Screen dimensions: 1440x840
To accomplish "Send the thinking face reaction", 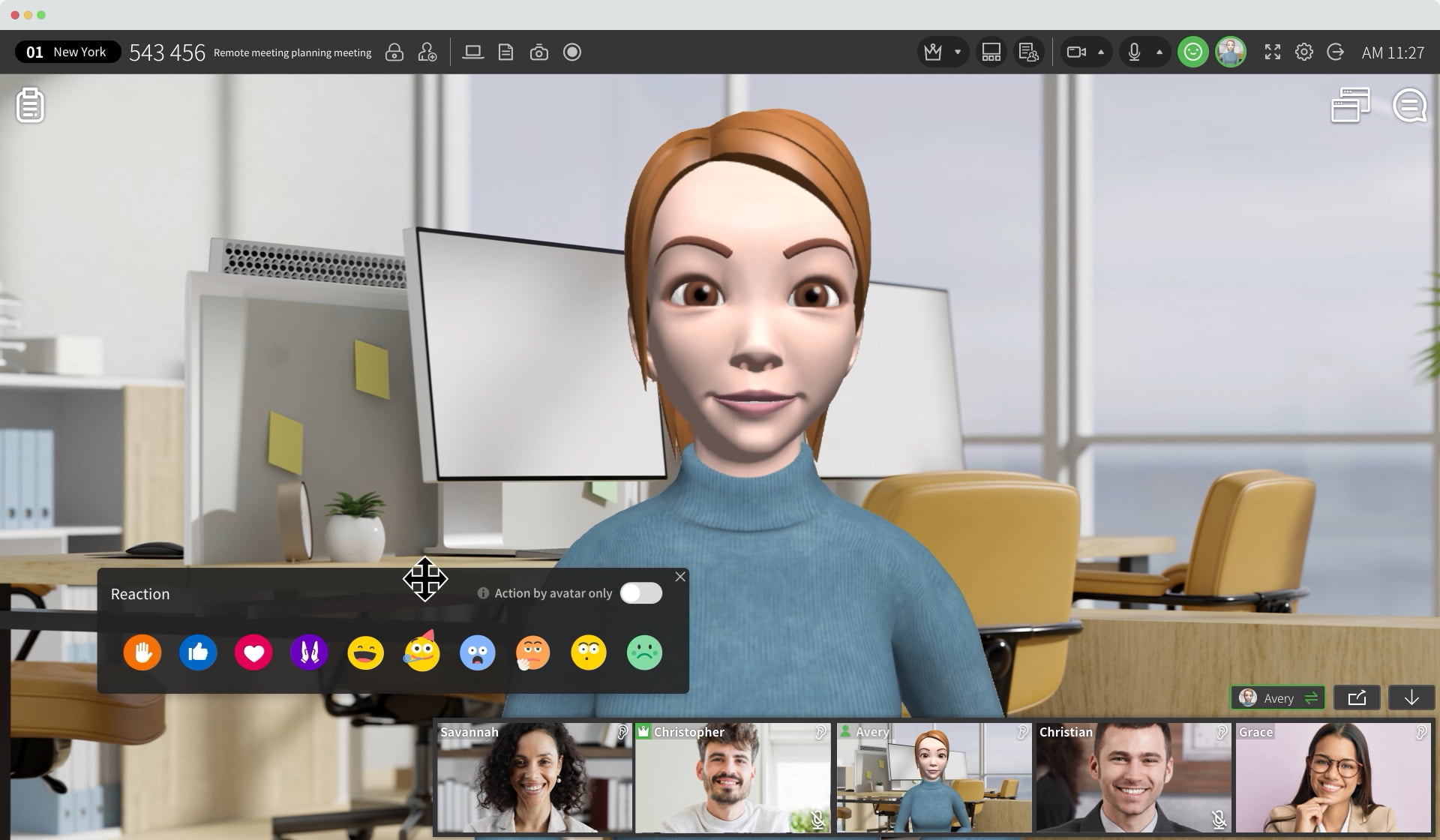I will point(532,652).
